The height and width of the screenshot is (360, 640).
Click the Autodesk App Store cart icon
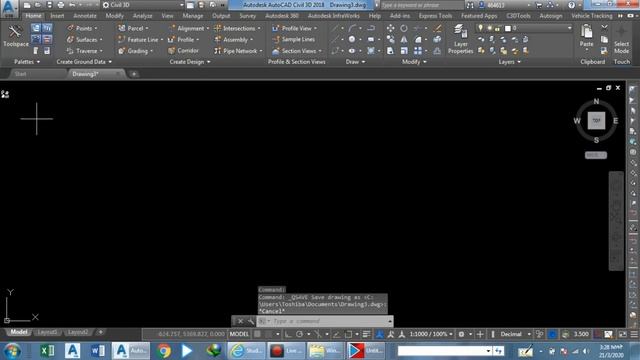click(x=539, y=5)
